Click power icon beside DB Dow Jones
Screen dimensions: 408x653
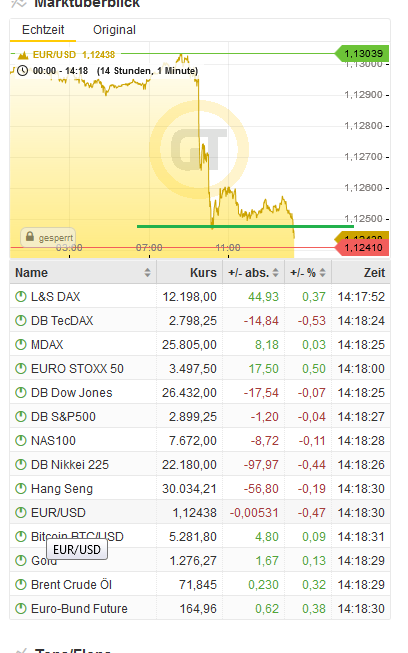(x=21, y=393)
